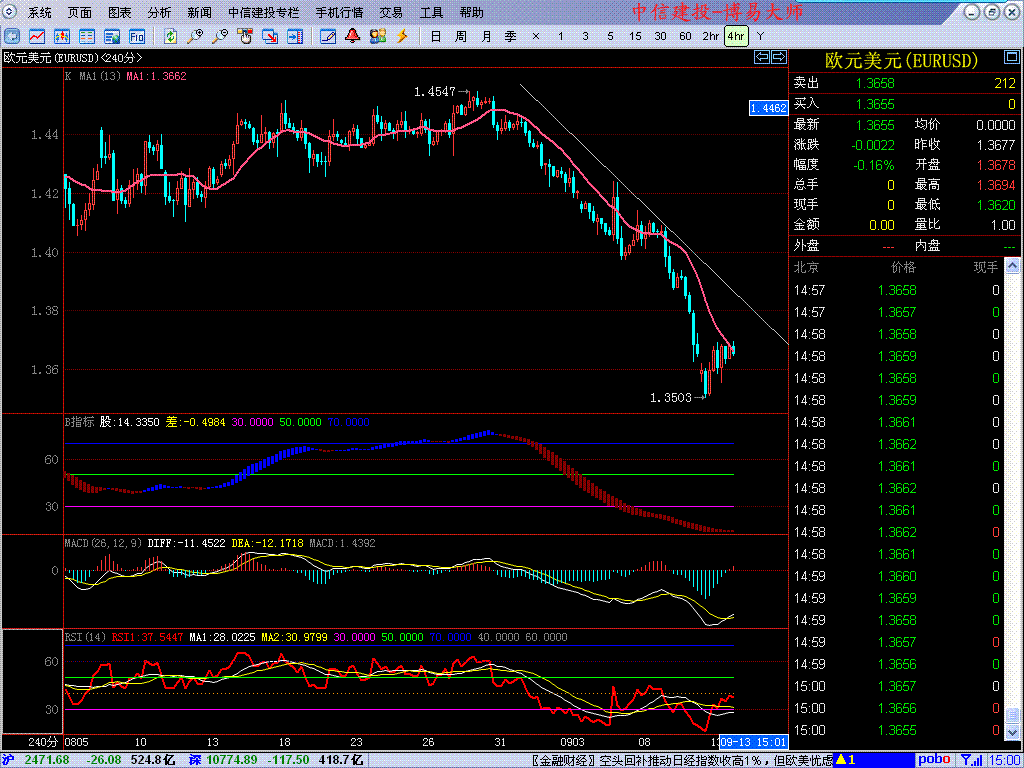Open the 工具 menu
The height and width of the screenshot is (768, 1024).
point(431,12)
